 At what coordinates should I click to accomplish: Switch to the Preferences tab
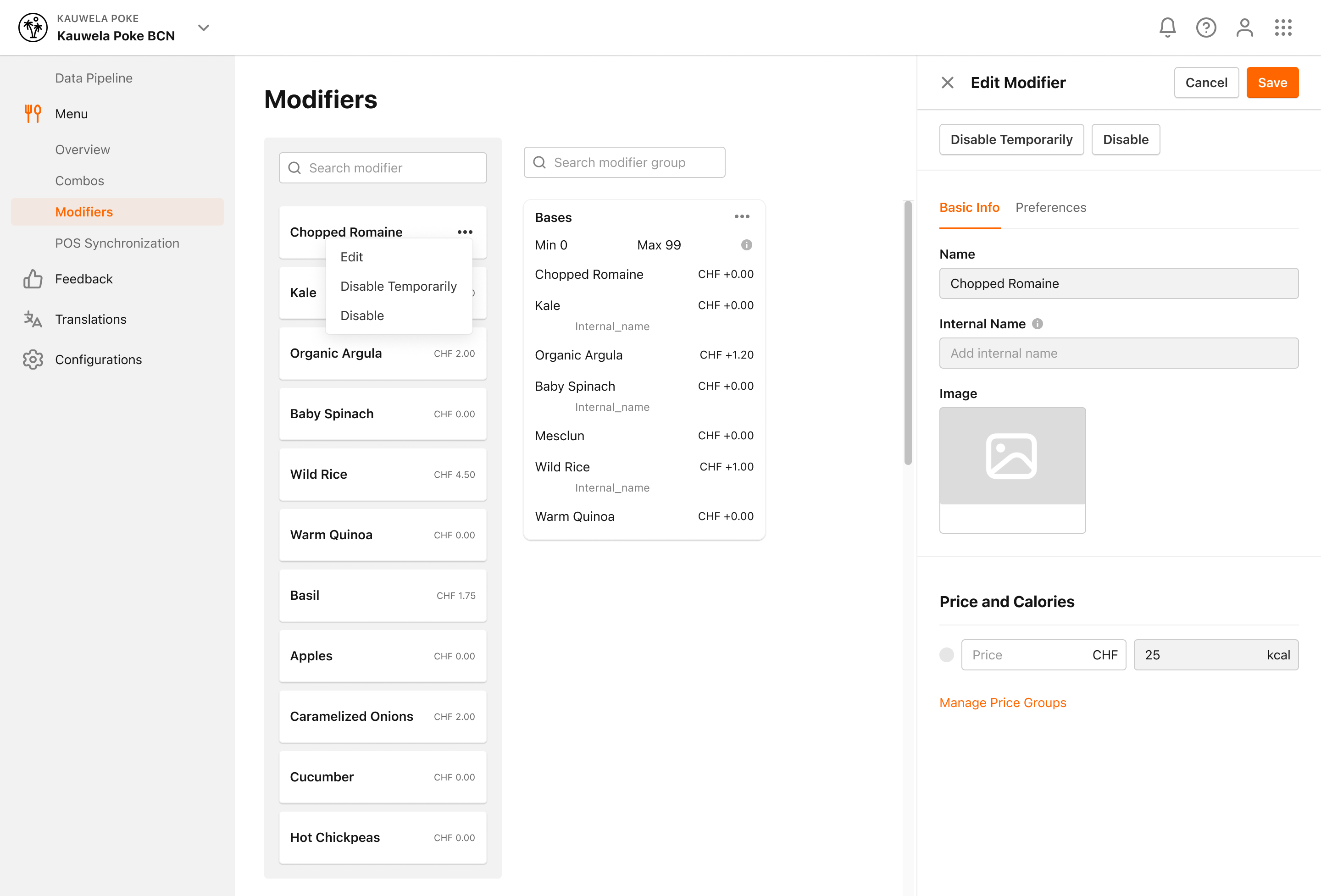(x=1050, y=207)
